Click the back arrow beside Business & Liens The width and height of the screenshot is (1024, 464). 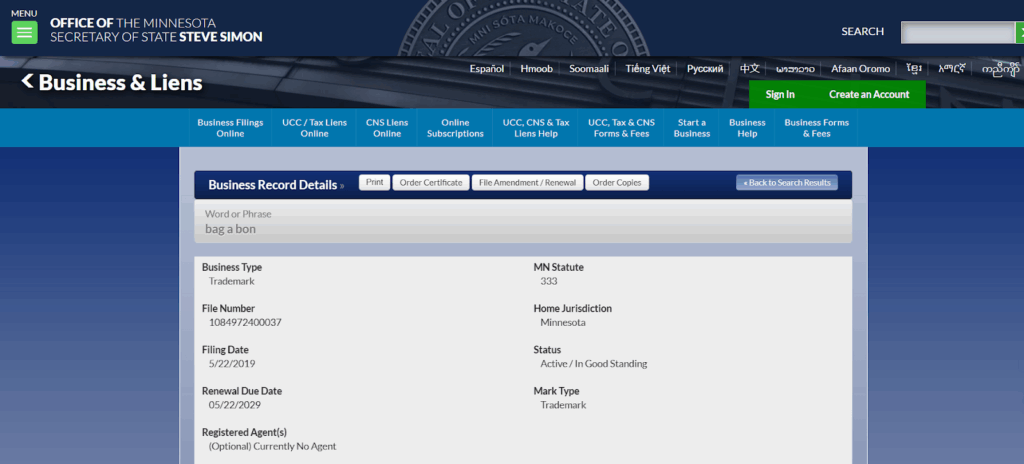click(28, 81)
